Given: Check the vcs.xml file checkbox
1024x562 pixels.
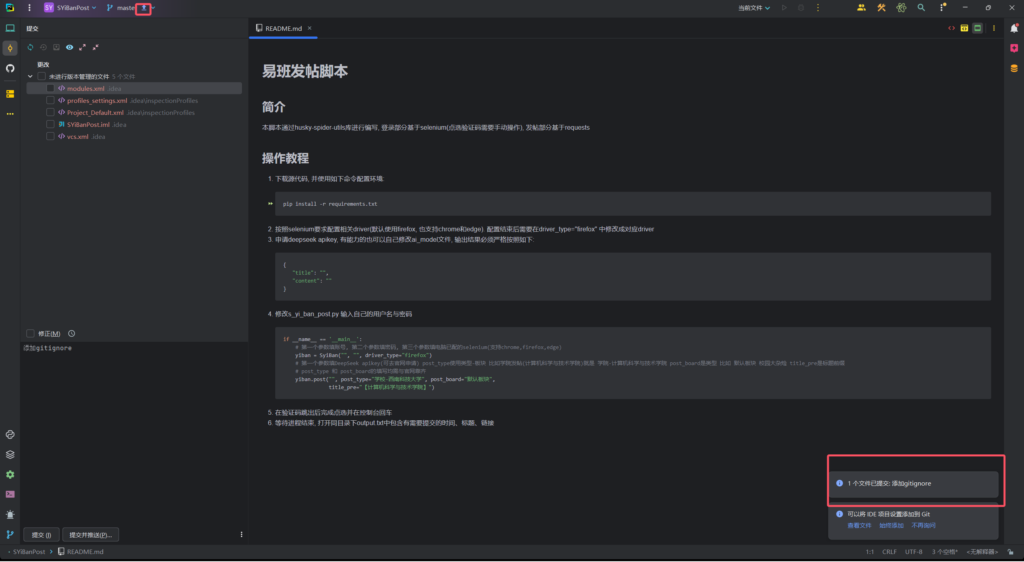Looking at the screenshot, I should (50, 136).
